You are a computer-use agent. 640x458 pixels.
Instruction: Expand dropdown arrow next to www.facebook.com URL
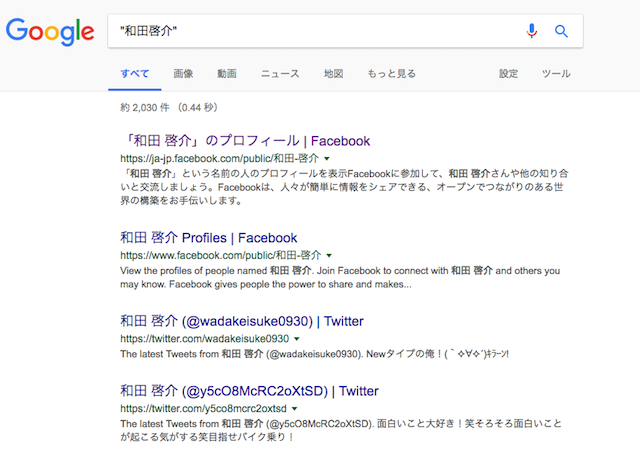[x=329, y=256]
